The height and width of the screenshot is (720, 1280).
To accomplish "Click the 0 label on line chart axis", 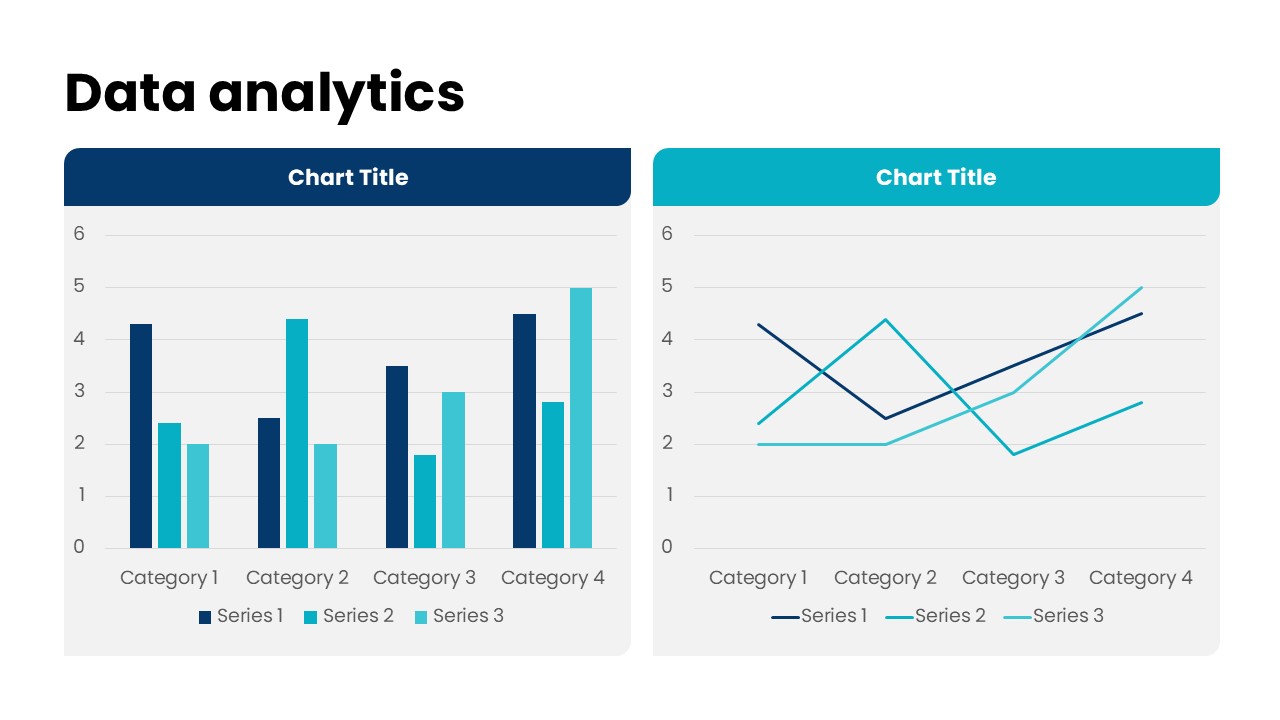I will [668, 547].
